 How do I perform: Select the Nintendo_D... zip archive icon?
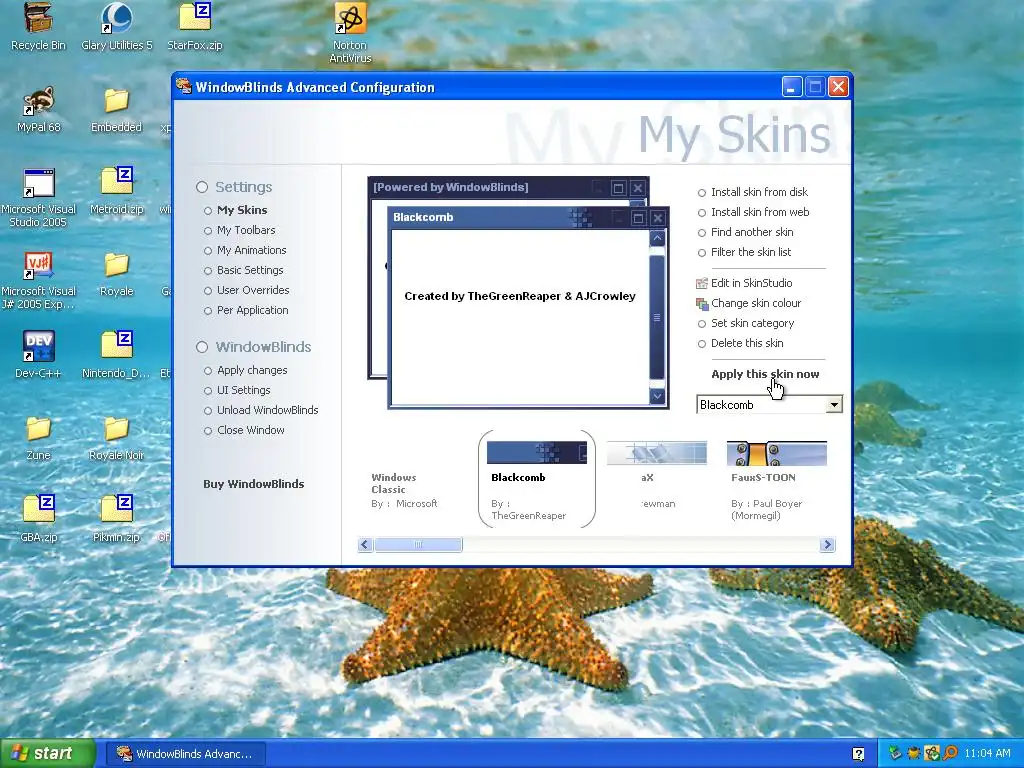click(116, 354)
